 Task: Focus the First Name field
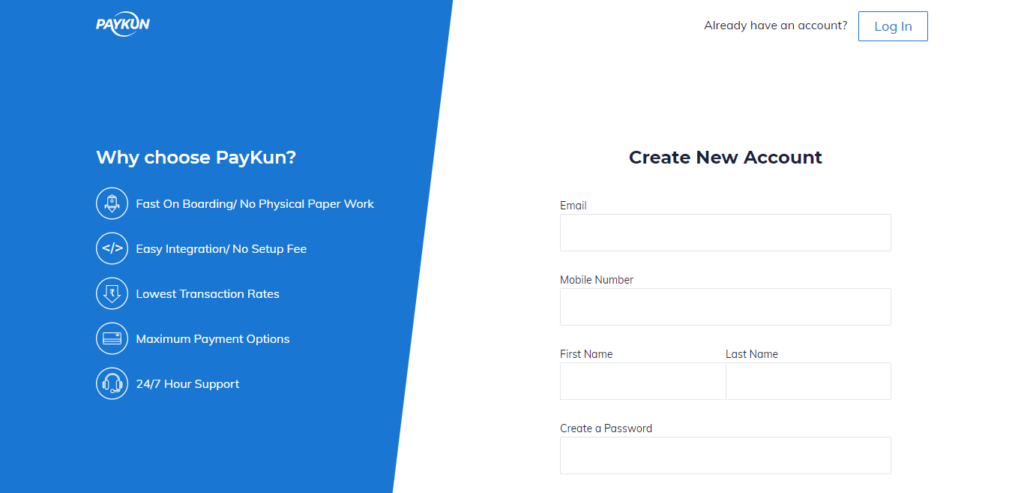coord(643,381)
